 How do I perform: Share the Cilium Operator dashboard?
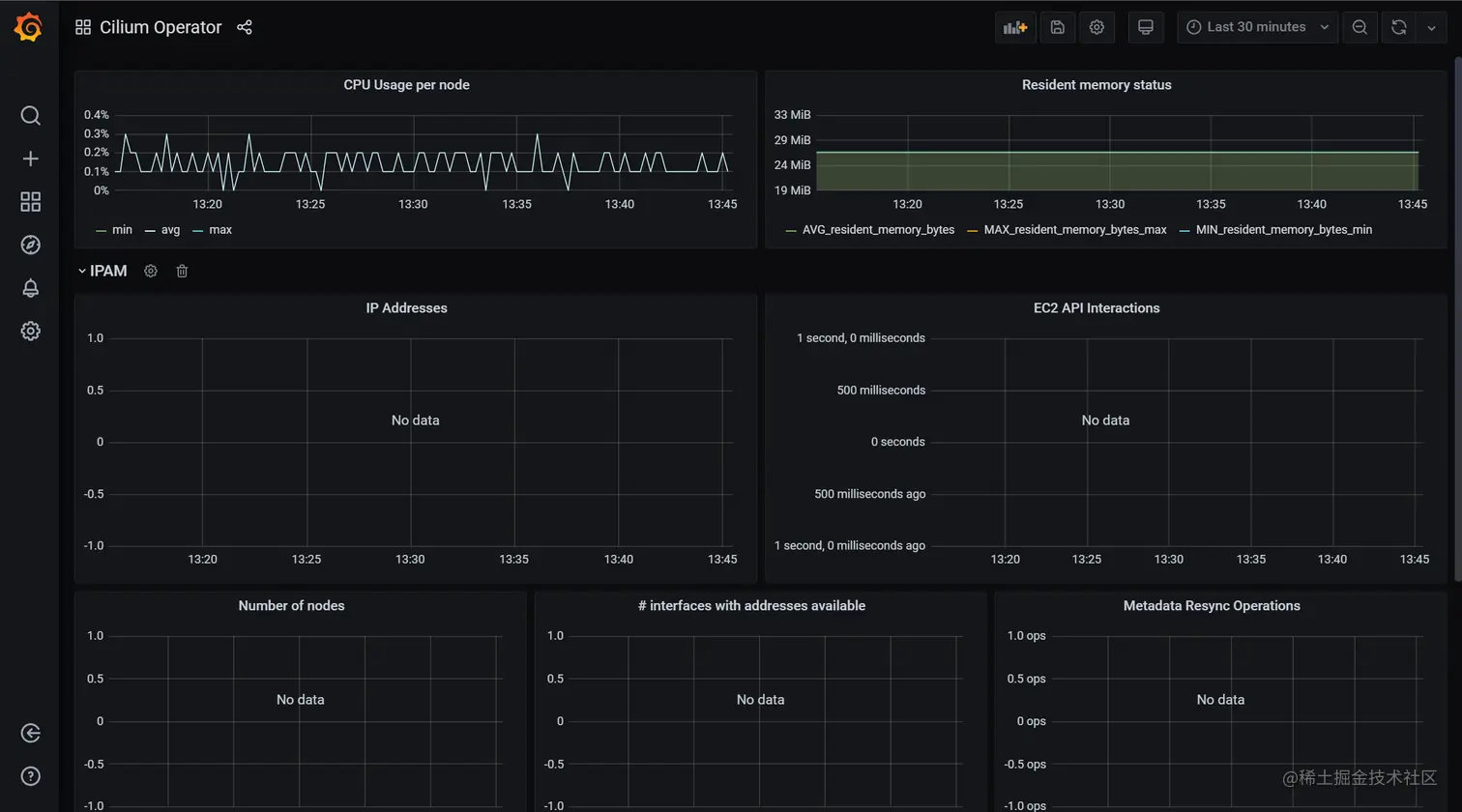click(245, 27)
